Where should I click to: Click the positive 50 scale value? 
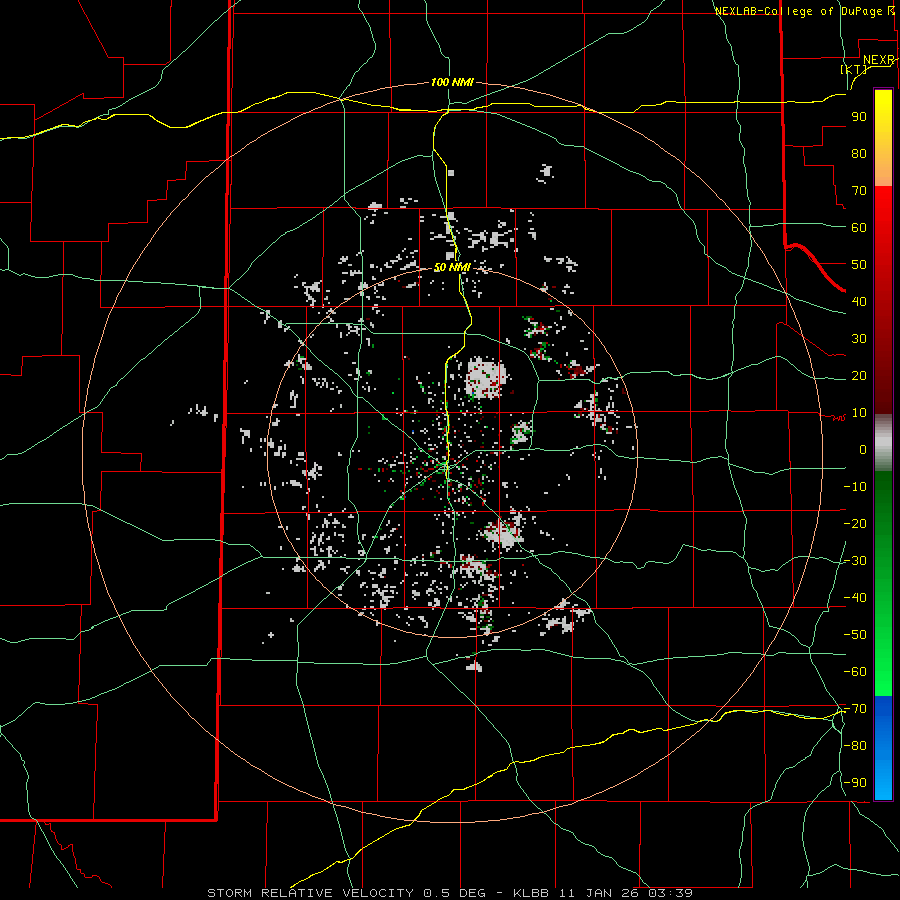(x=859, y=265)
